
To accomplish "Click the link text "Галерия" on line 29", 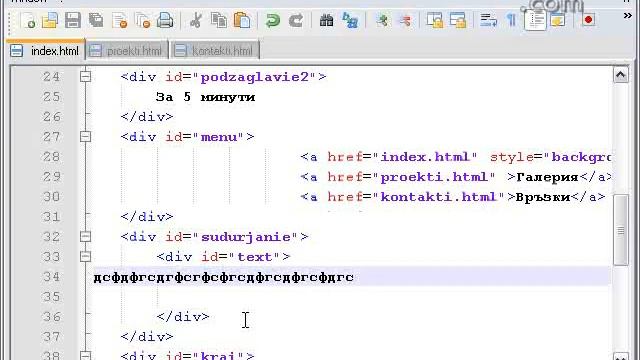I will pos(547,177).
